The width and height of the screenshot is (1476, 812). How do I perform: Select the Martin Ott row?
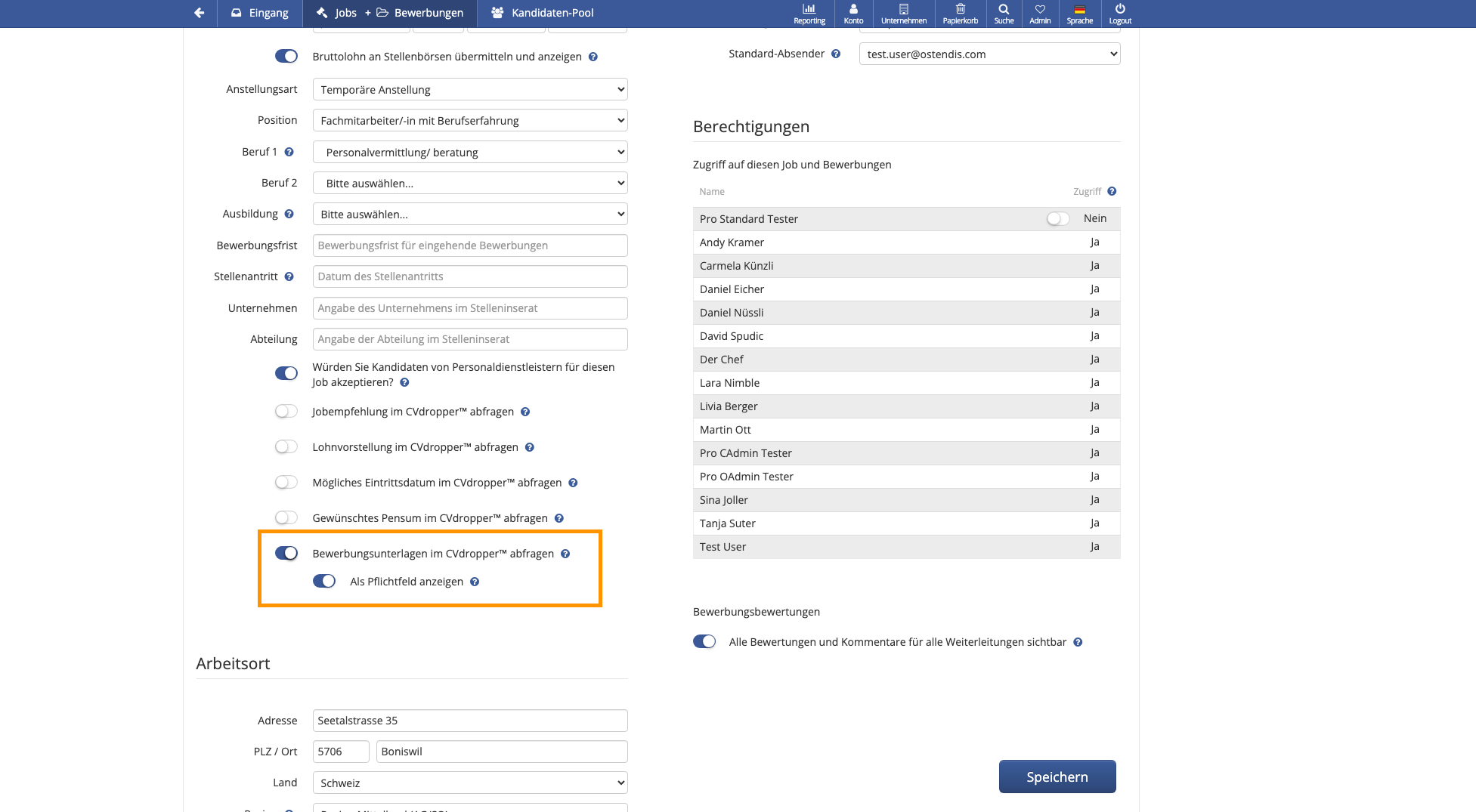tap(906, 430)
